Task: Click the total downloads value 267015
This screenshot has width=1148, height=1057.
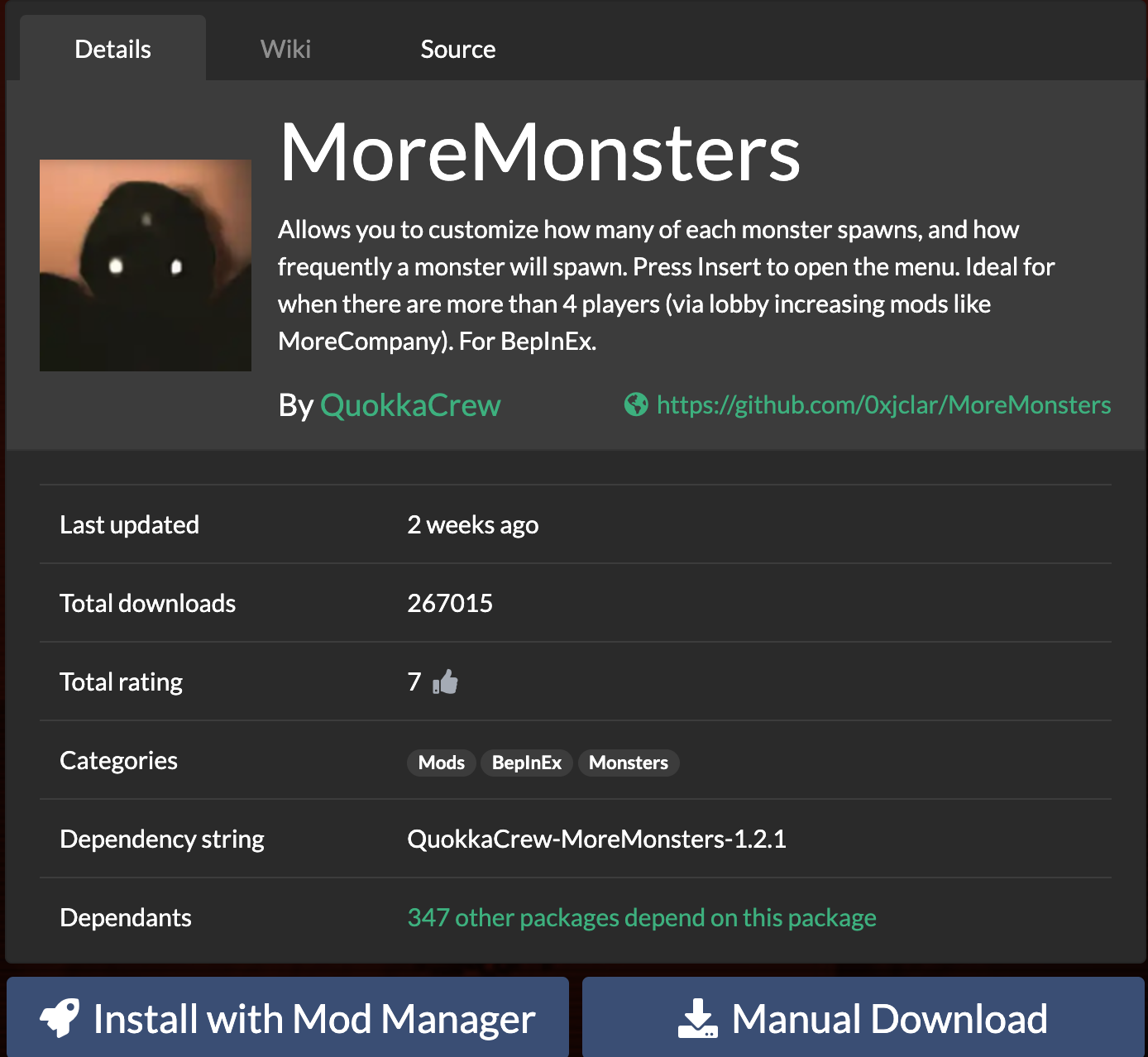Action: pyautogui.click(x=450, y=603)
